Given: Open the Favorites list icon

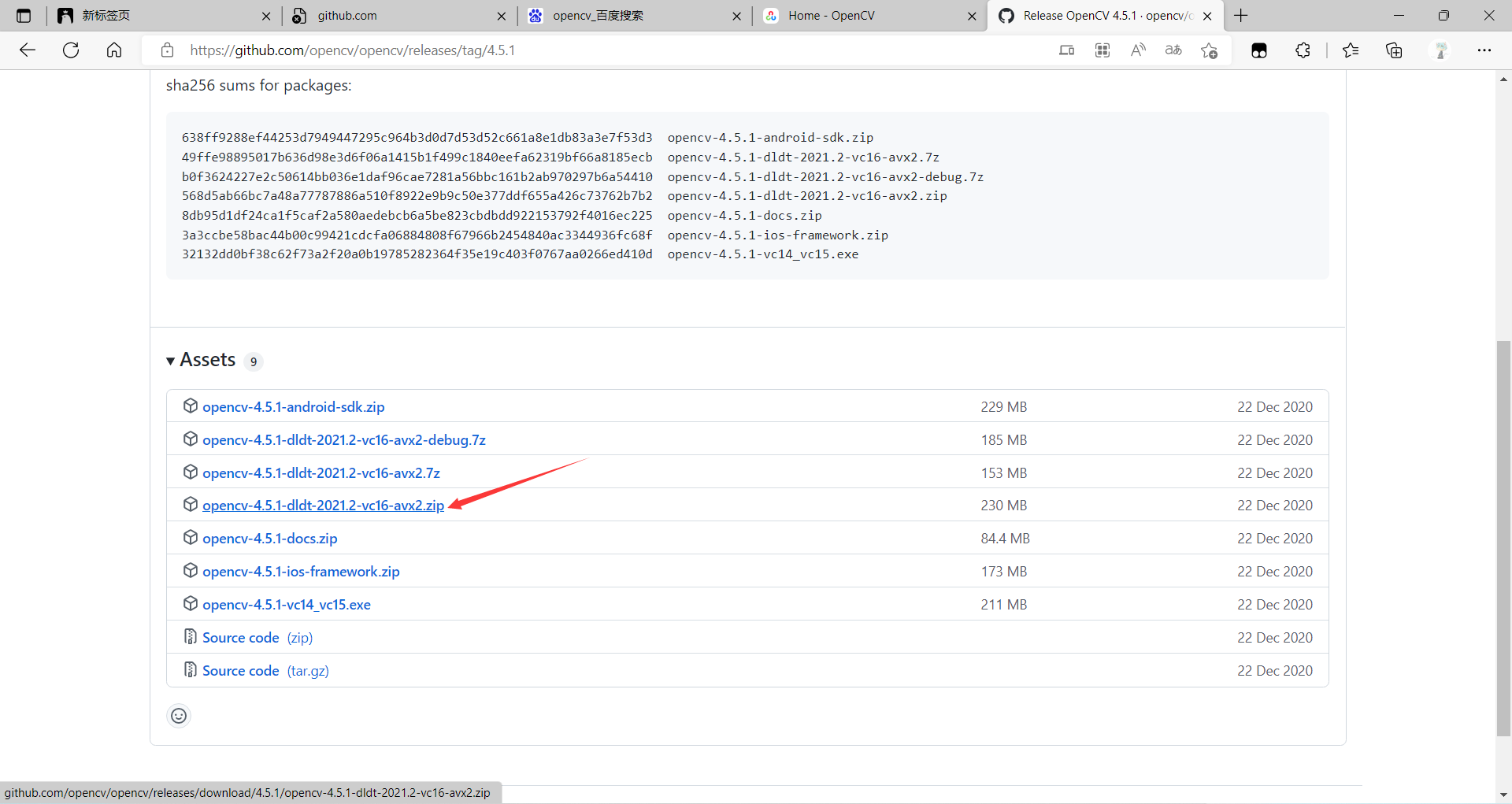Looking at the screenshot, I should coord(1351,50).
